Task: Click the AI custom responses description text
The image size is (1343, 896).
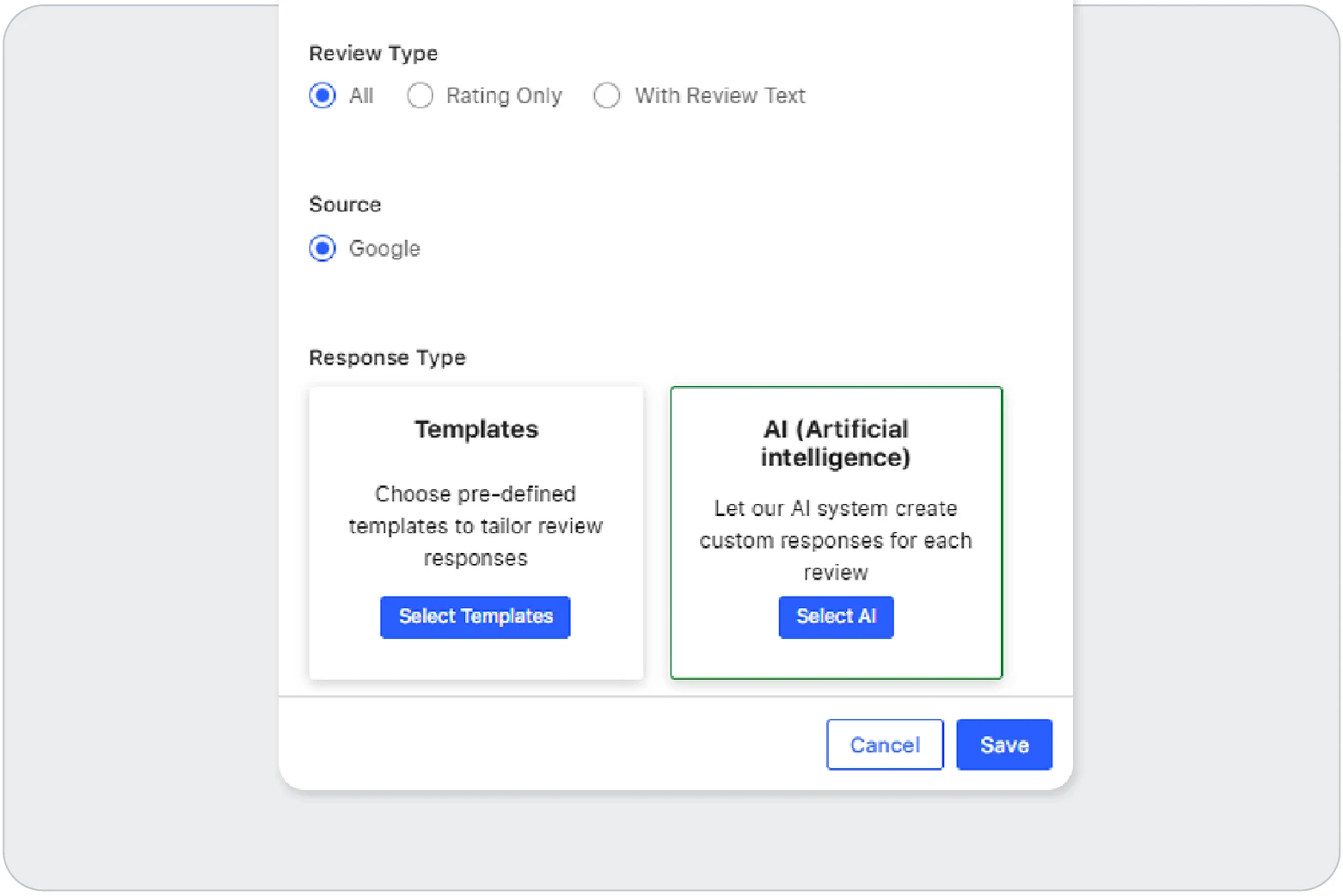Action: click(835, 540)
